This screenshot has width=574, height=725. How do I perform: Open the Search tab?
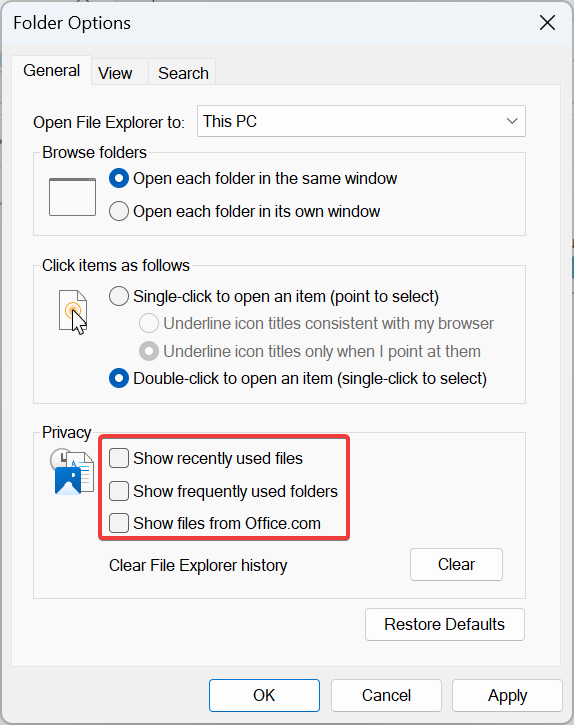183,73
